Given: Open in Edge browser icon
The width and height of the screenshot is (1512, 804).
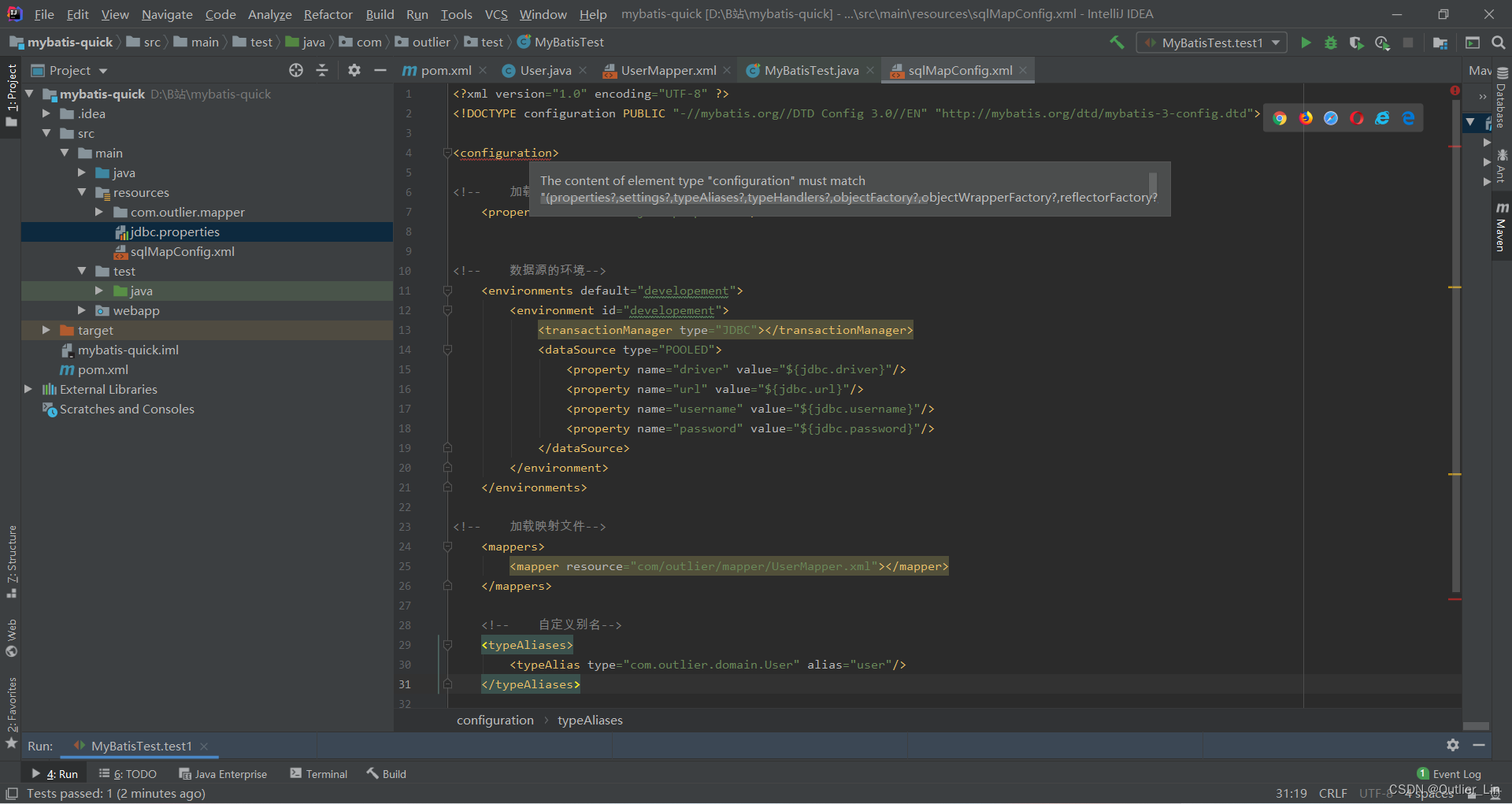Looking at the screenshot, I should (1408, 118).
